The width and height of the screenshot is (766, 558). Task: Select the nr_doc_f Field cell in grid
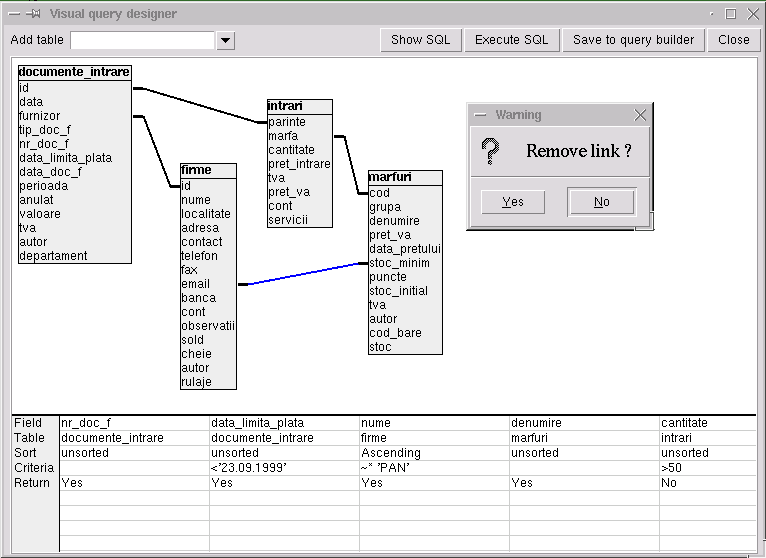(x=134, y=423)
